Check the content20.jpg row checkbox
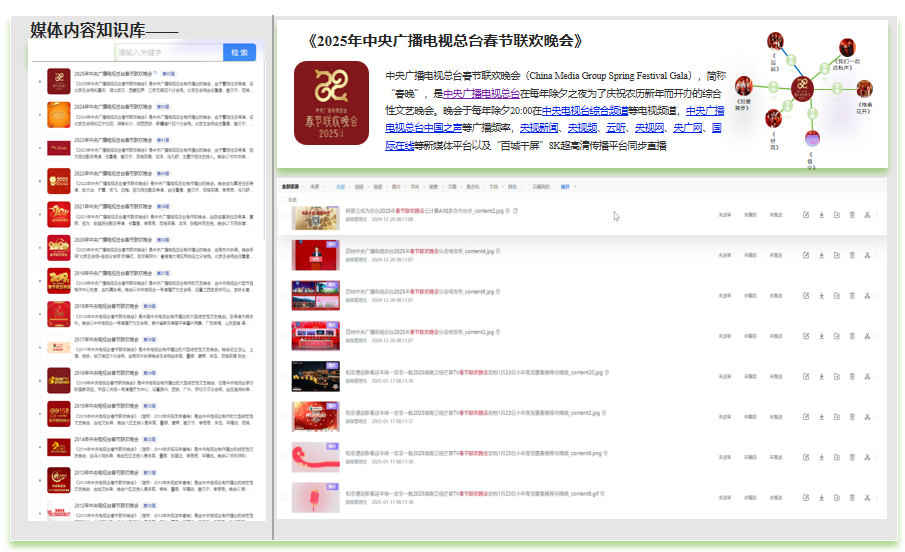This screenshot has width=905, height=552. (x=283, y=376)
